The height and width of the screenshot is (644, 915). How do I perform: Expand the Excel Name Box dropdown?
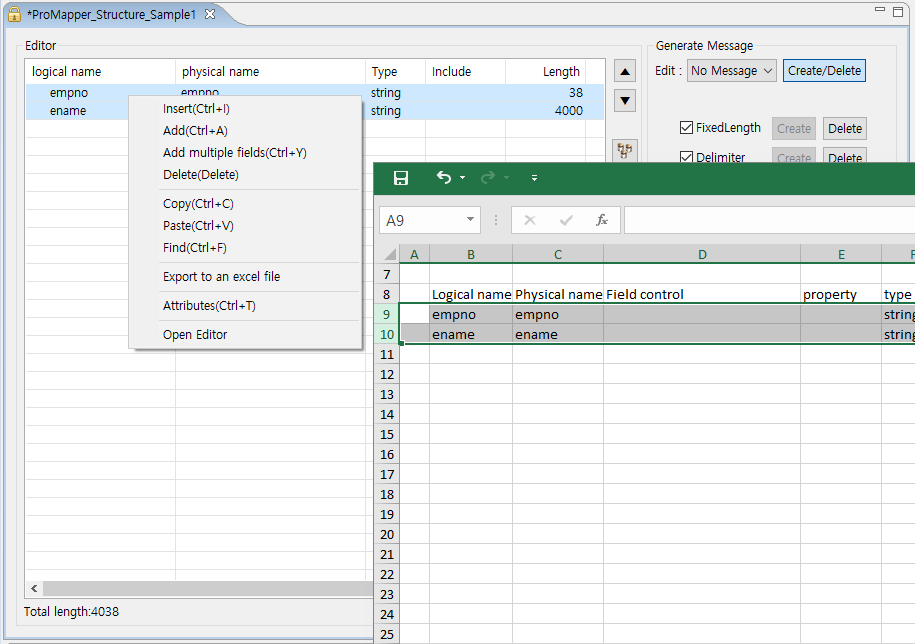[x=471, y=220]
